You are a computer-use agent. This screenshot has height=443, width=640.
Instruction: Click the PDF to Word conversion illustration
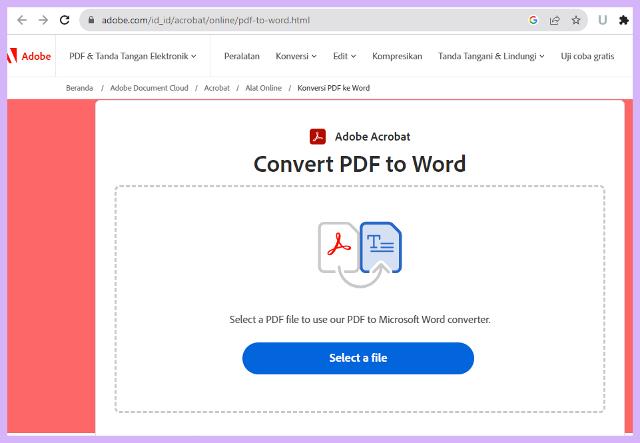360,254
